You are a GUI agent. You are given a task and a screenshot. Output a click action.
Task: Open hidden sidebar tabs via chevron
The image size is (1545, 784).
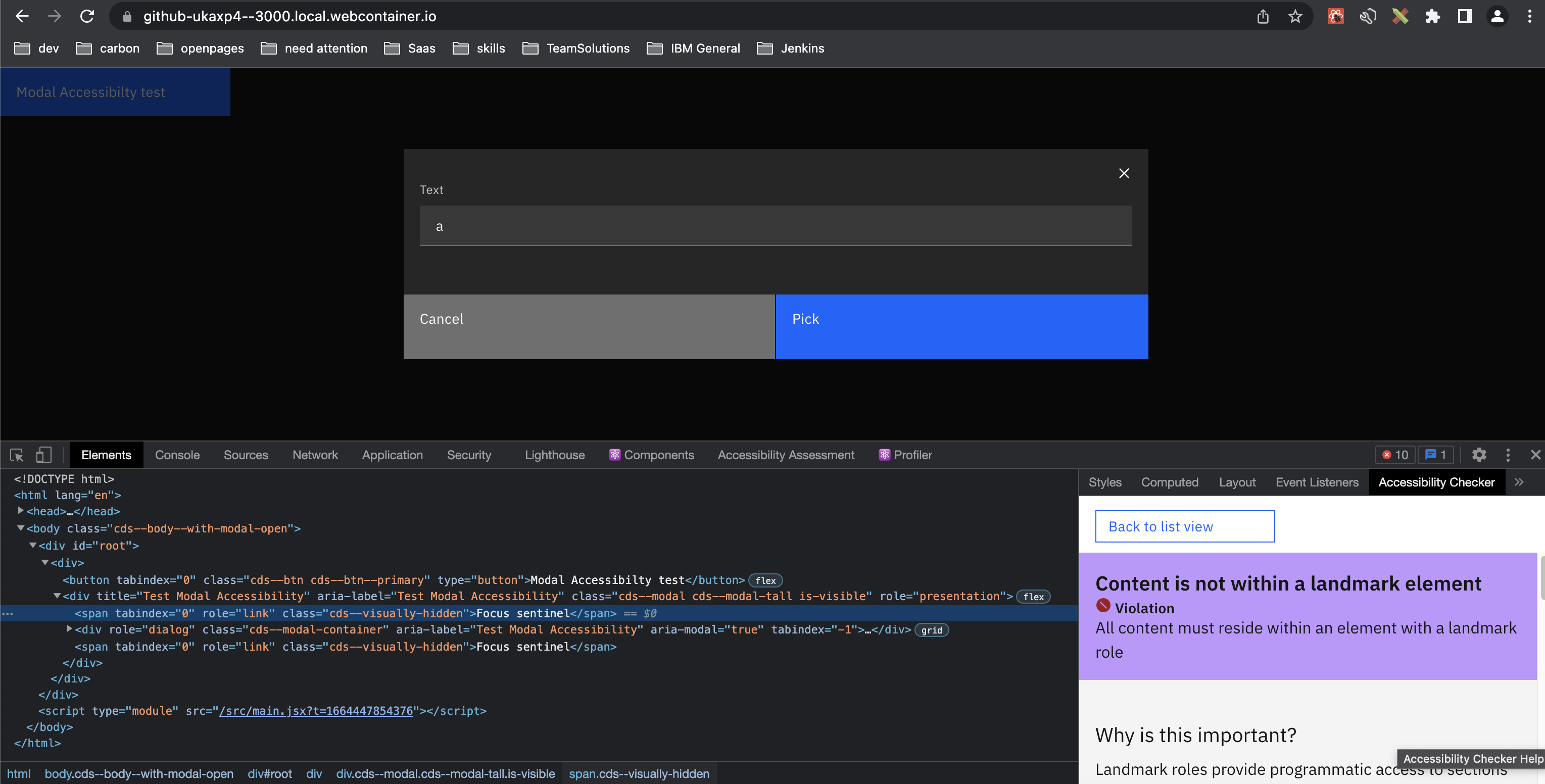click(1519, 482)
